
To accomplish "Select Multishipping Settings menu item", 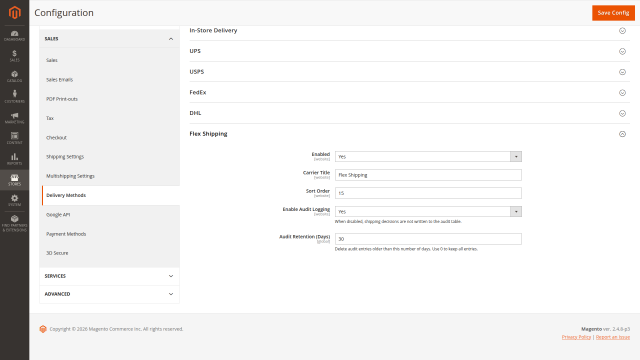I will (70, 176).
